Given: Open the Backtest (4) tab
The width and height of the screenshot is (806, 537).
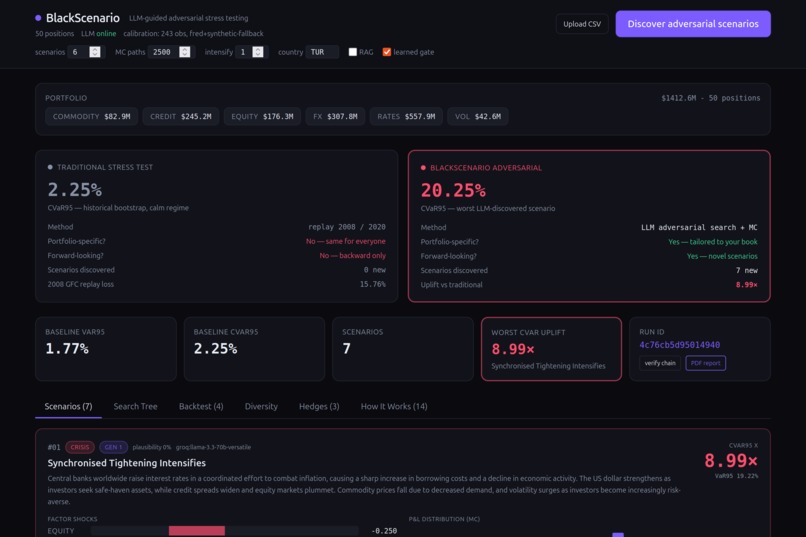Looking at the screenshot, I should click(201, 406).
